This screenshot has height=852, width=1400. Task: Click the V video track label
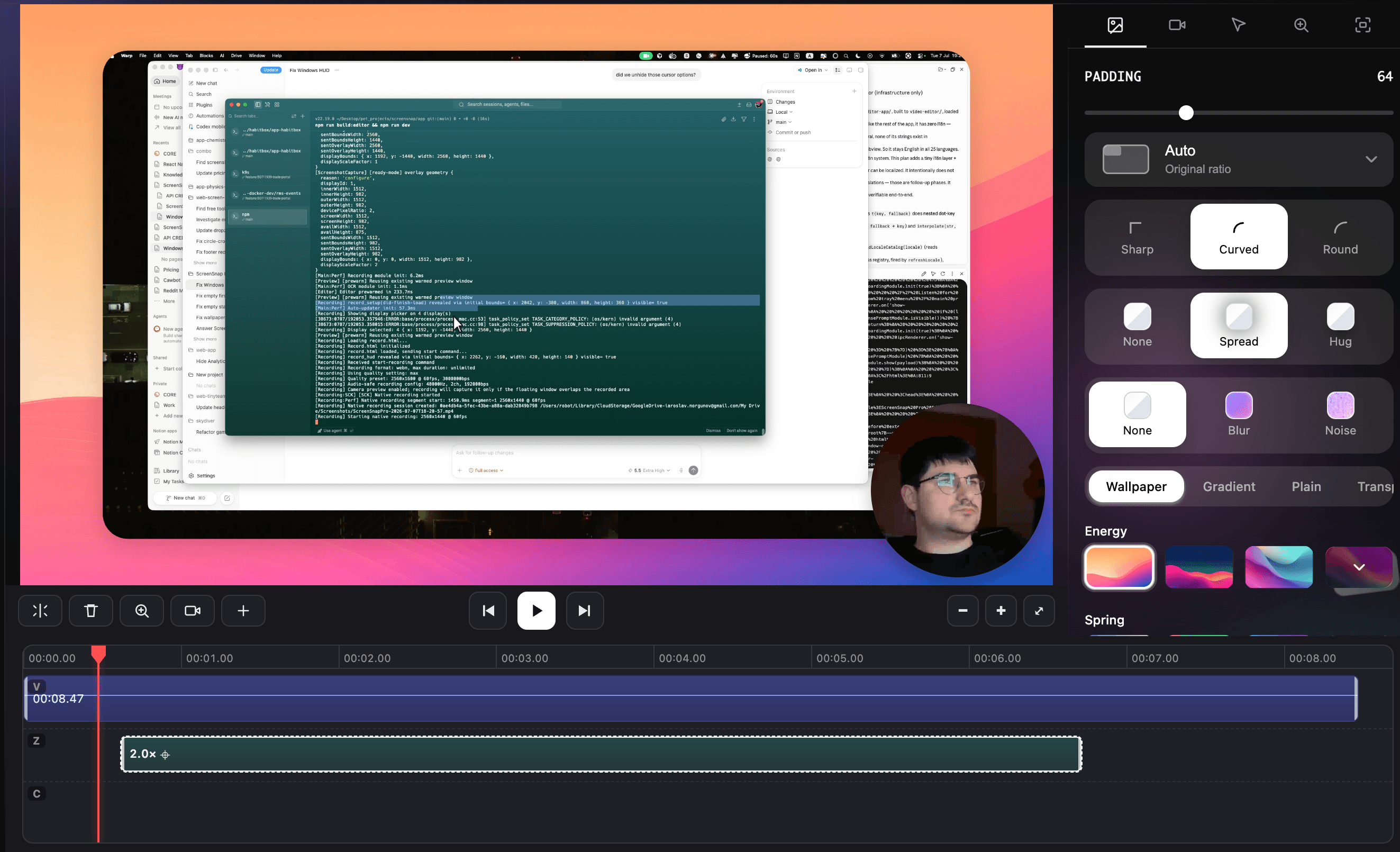37,686
